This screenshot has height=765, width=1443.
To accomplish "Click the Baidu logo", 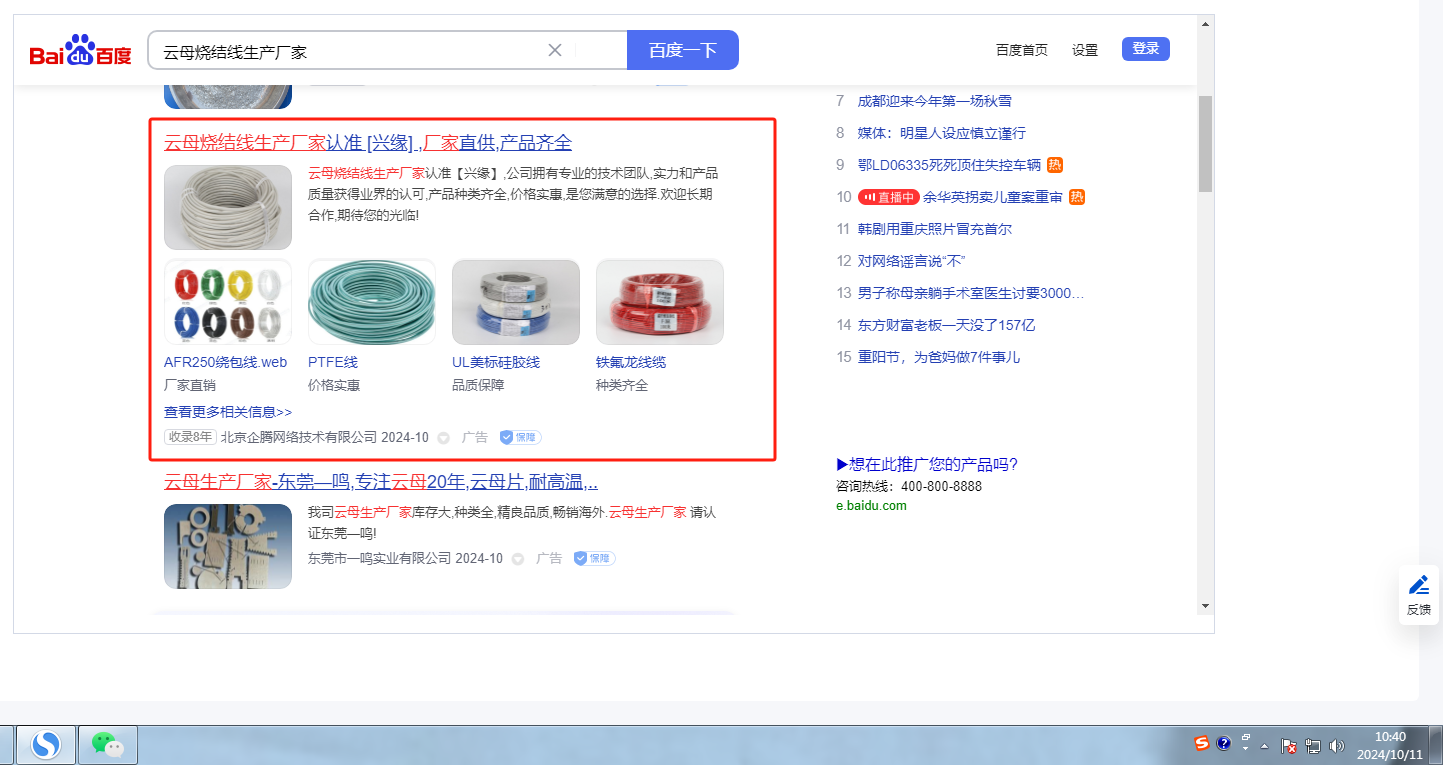I will point(80,50).
